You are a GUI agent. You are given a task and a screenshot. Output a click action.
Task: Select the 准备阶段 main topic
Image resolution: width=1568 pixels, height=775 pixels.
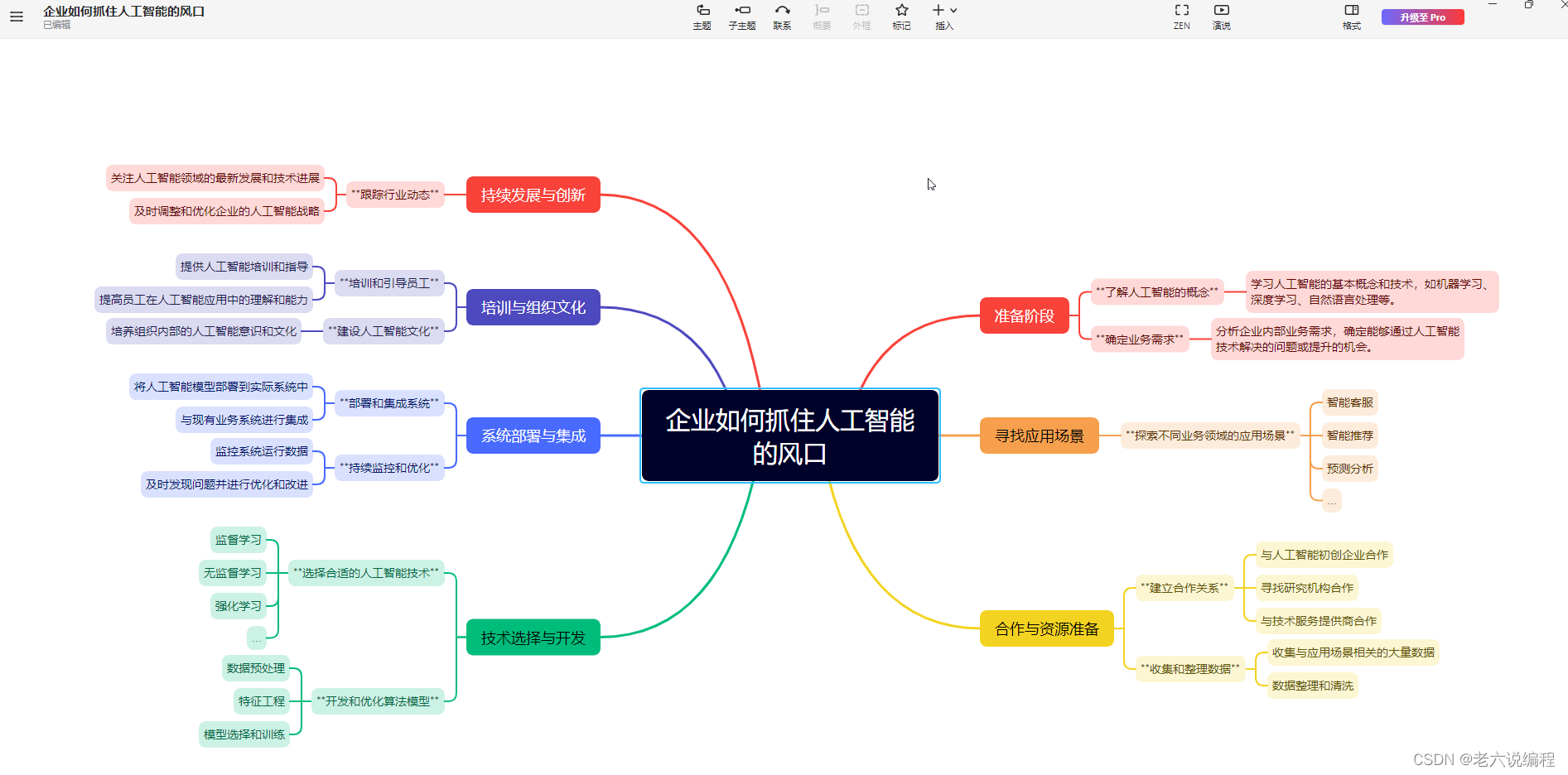tap(1025, 315)
